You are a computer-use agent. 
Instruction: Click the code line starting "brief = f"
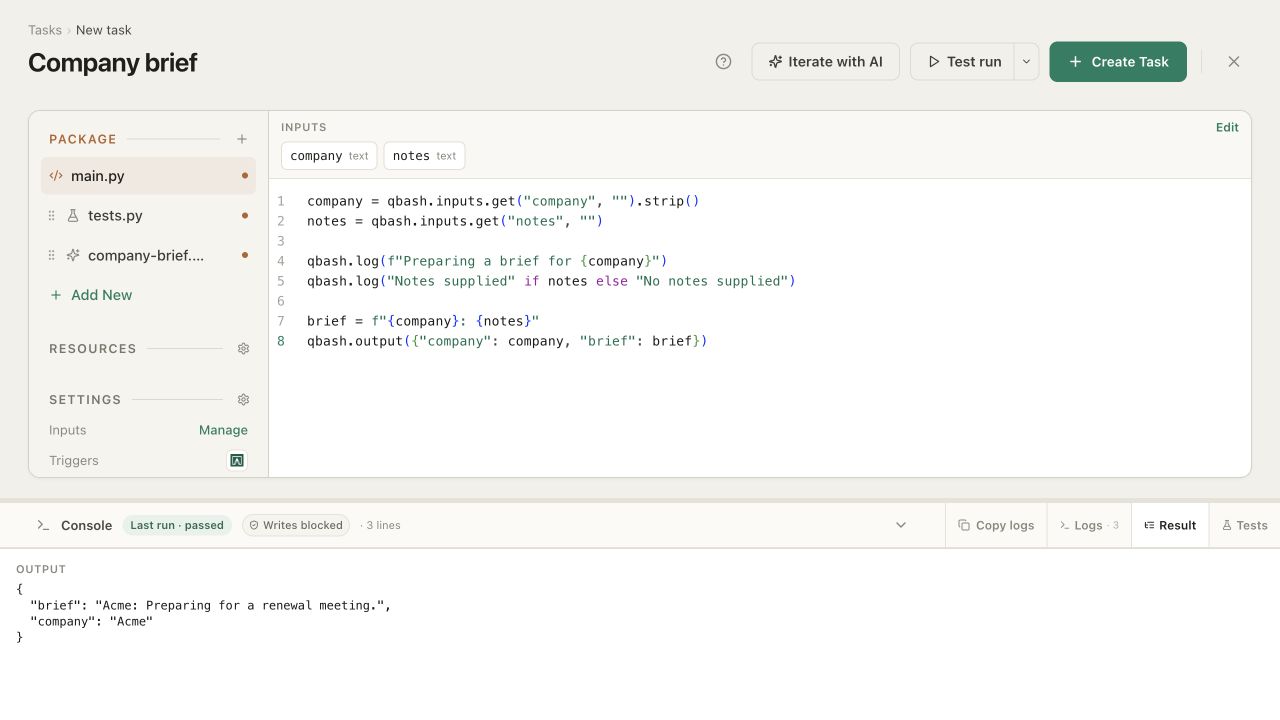coord(423,321)
